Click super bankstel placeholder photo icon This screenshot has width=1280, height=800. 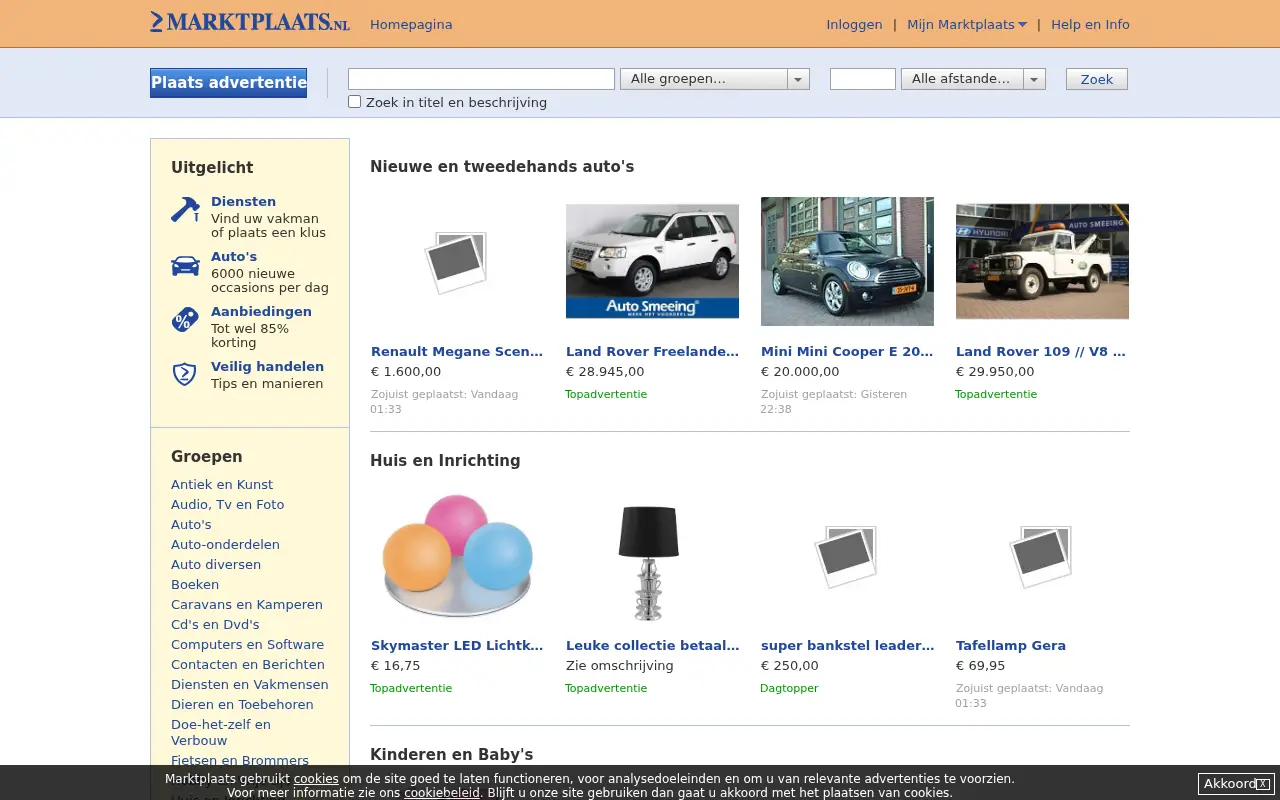[x=847, y=556]
